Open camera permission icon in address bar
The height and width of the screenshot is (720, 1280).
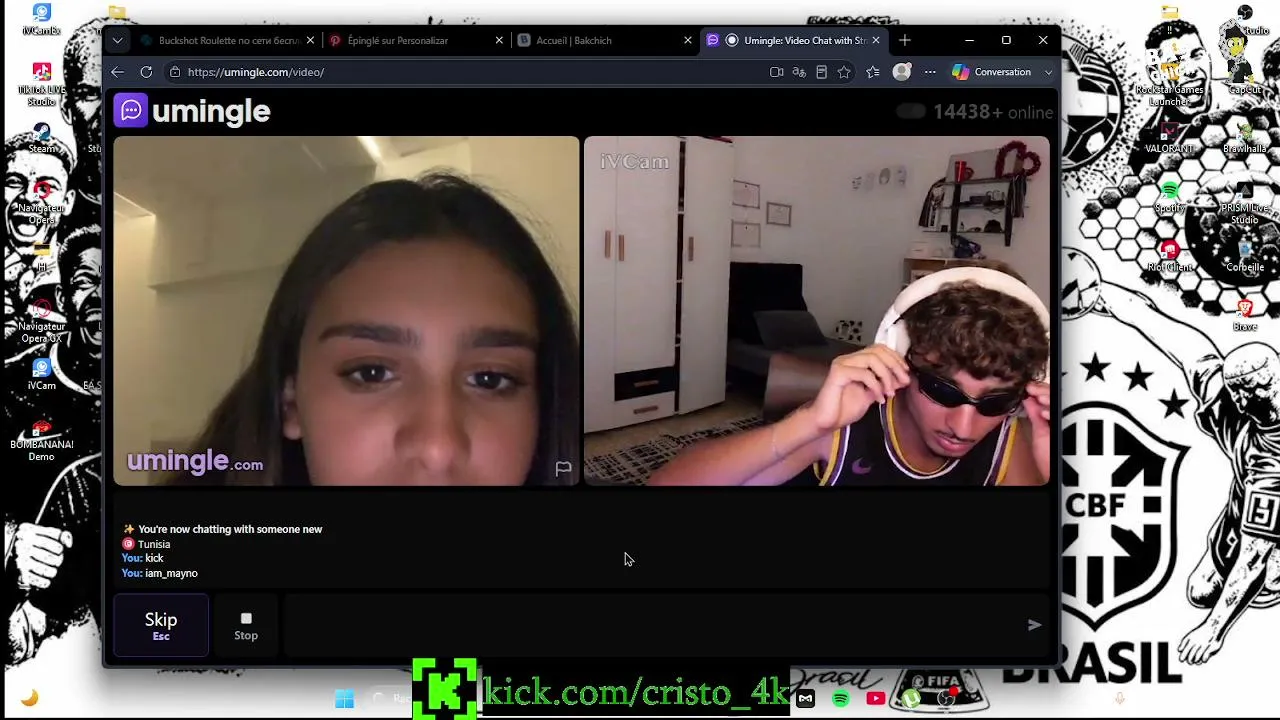tap(776, 72)
